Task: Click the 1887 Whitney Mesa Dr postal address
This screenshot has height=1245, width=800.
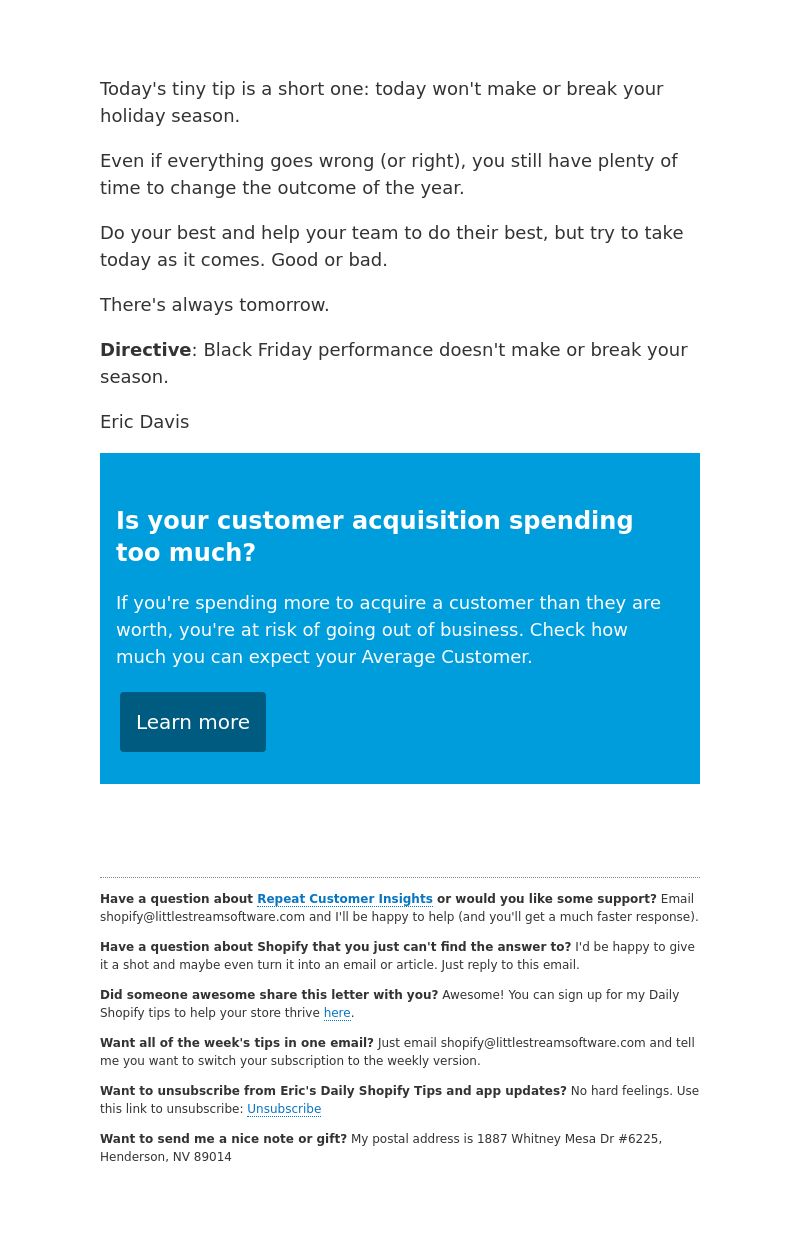Action: 381,1148
